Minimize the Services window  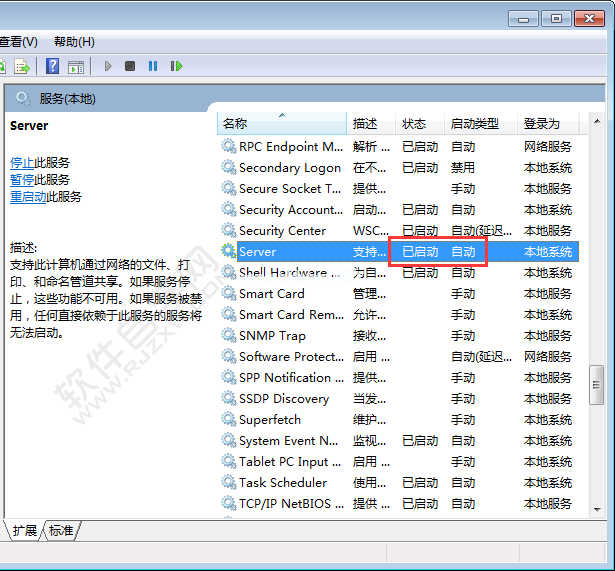click(523, 18)
